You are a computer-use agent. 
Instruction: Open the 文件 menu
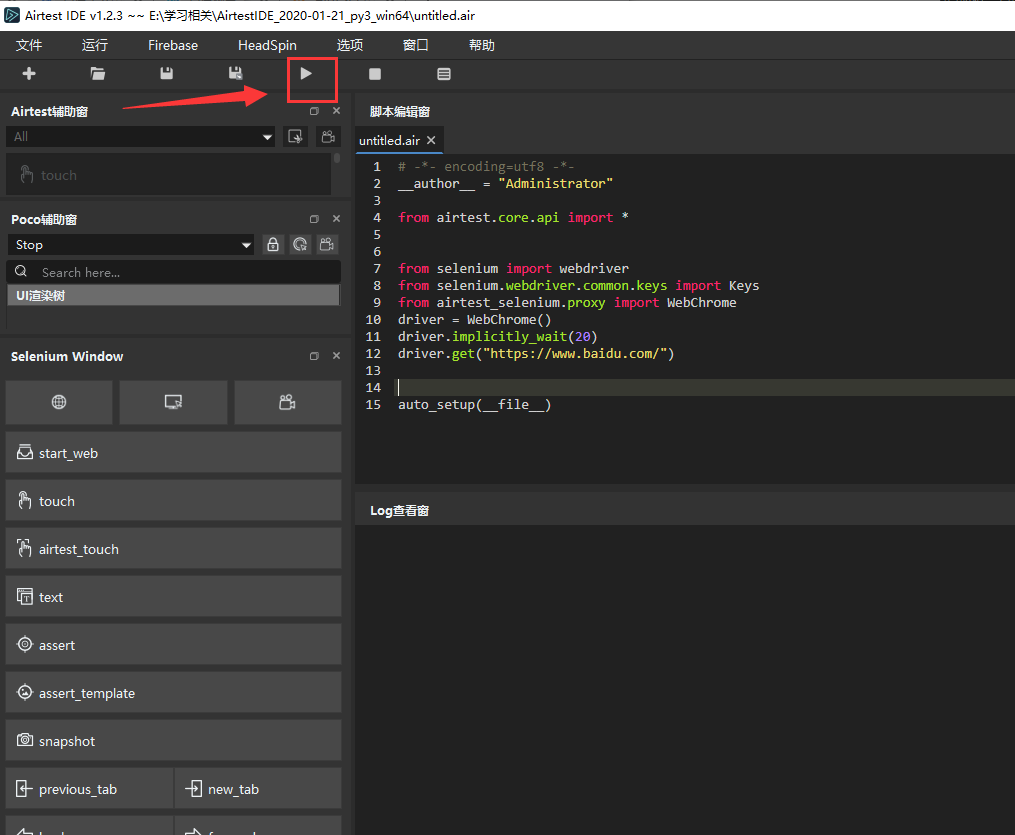coord(29,45)
